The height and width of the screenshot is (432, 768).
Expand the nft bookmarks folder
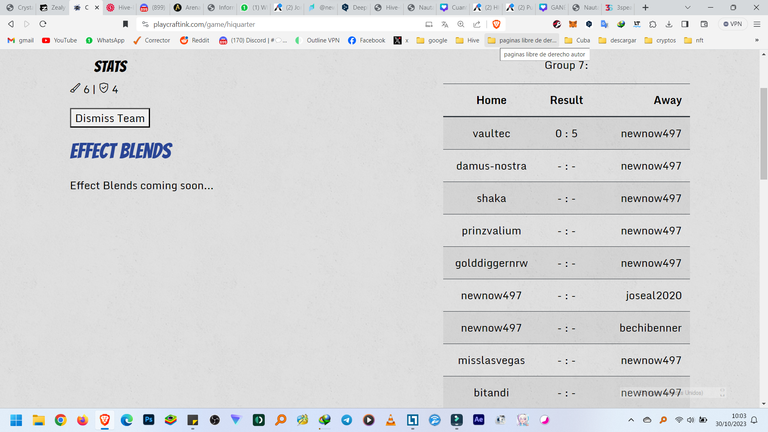point(694,40)
